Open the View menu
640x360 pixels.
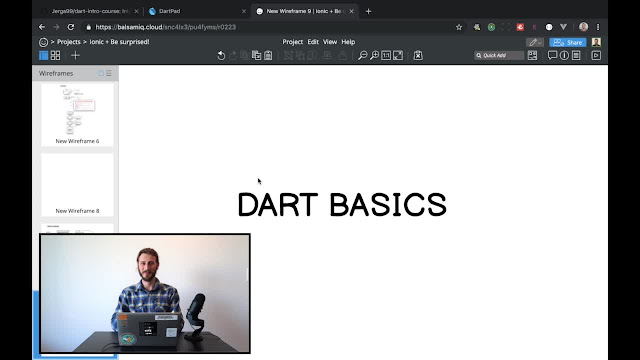tap(330, 42)
